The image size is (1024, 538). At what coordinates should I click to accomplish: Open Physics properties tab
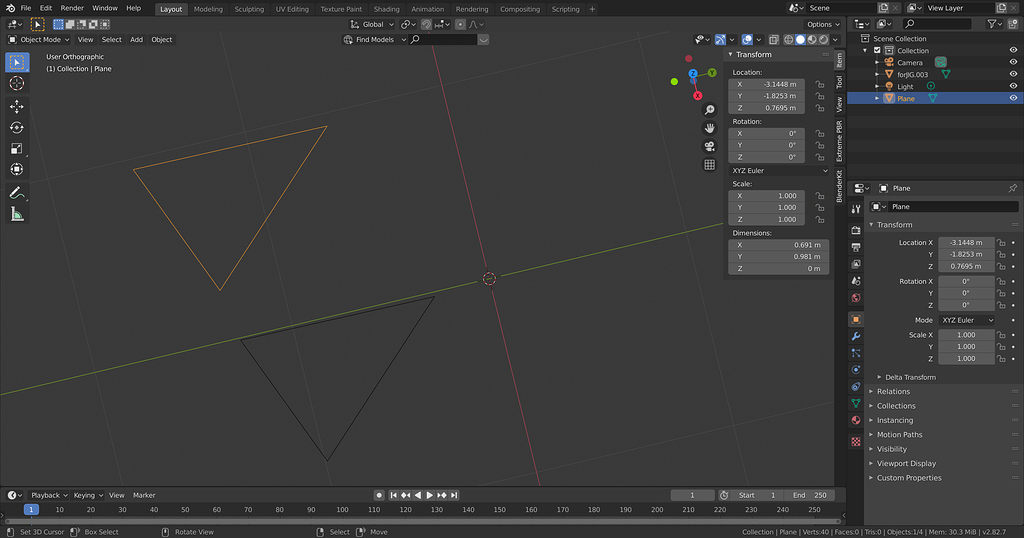[856, 370]
